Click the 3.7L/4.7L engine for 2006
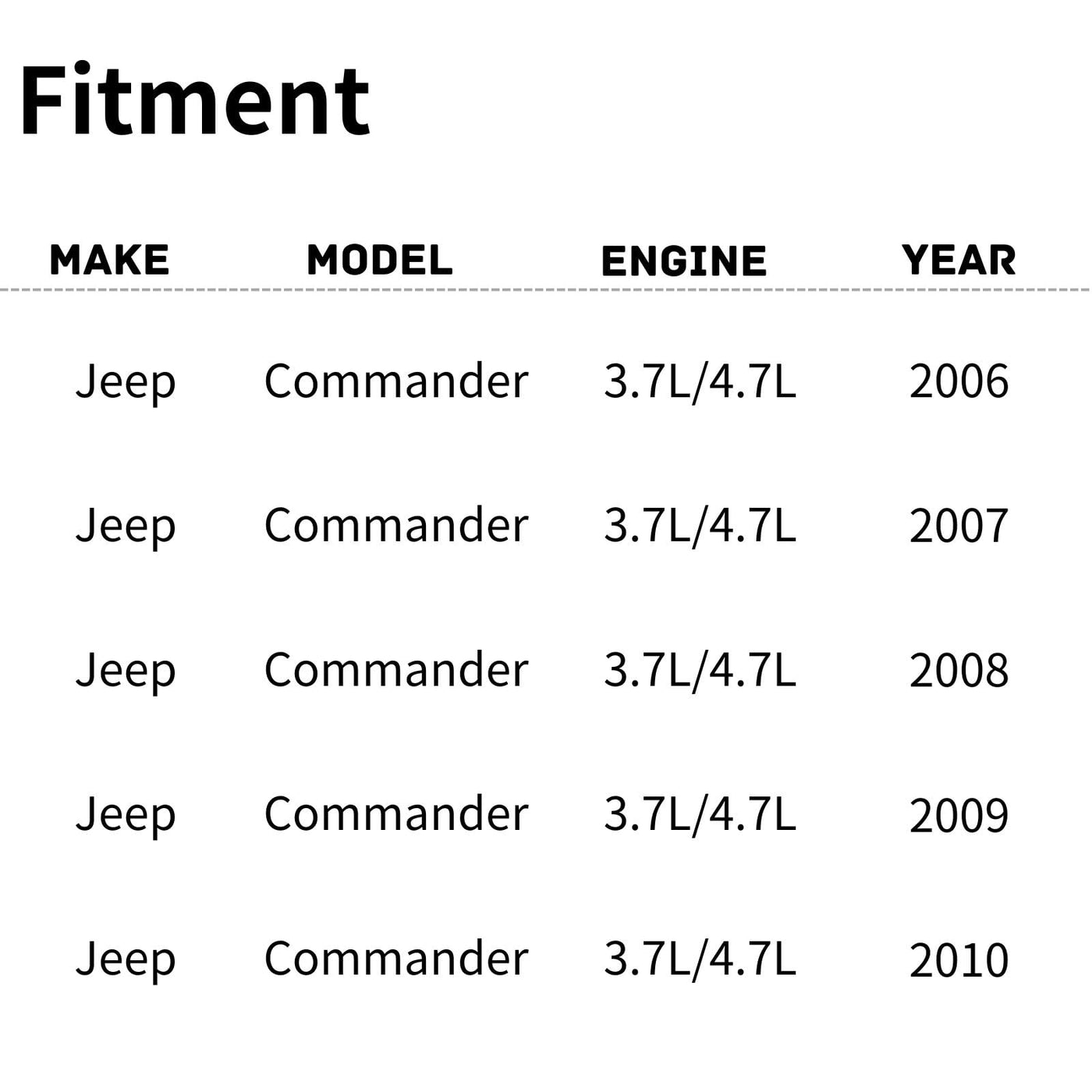Viewport: 1092px width, 1092px height. click(700, 382)
